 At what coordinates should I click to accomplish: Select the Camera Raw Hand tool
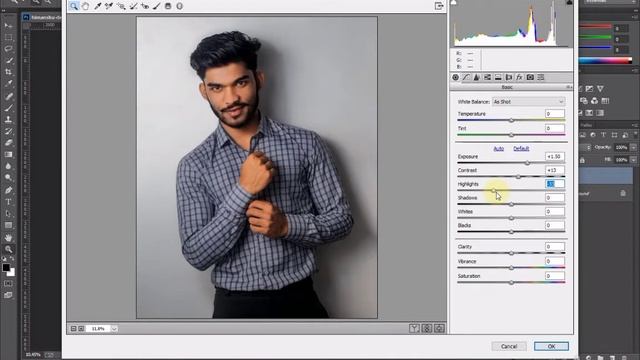(x=85, y=6)
